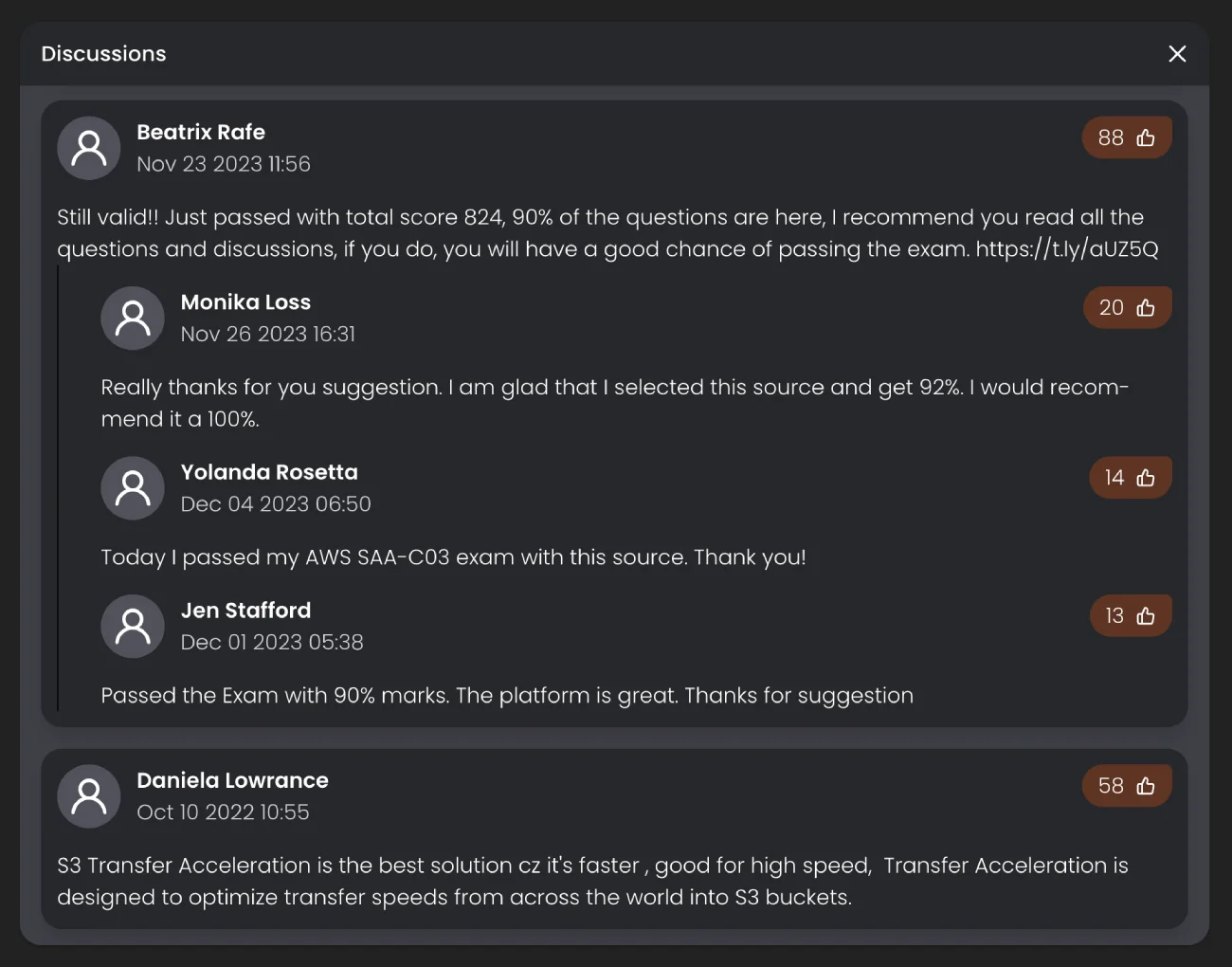Screen dimensions: 1232x967
Task: Upvote Monika Loss's reply
Action: (x=1127, y=307)
